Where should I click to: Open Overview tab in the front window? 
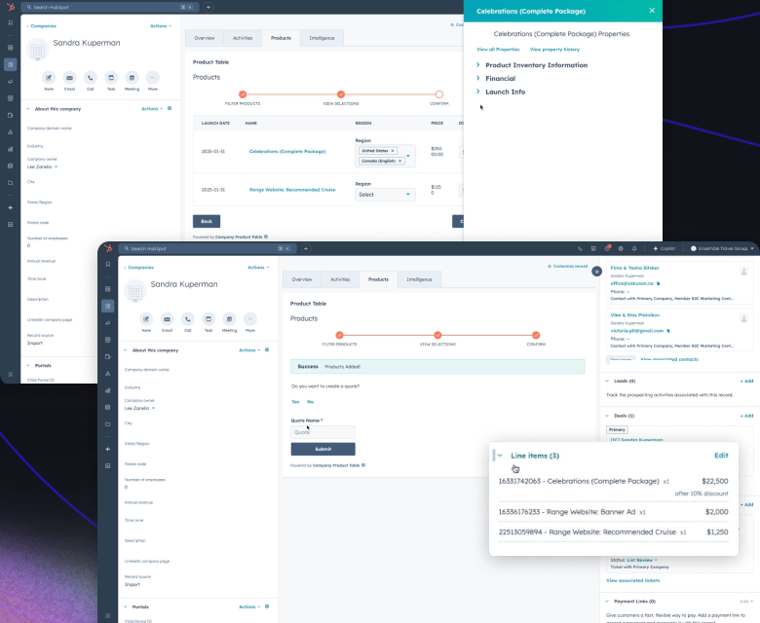coord(302,280)
